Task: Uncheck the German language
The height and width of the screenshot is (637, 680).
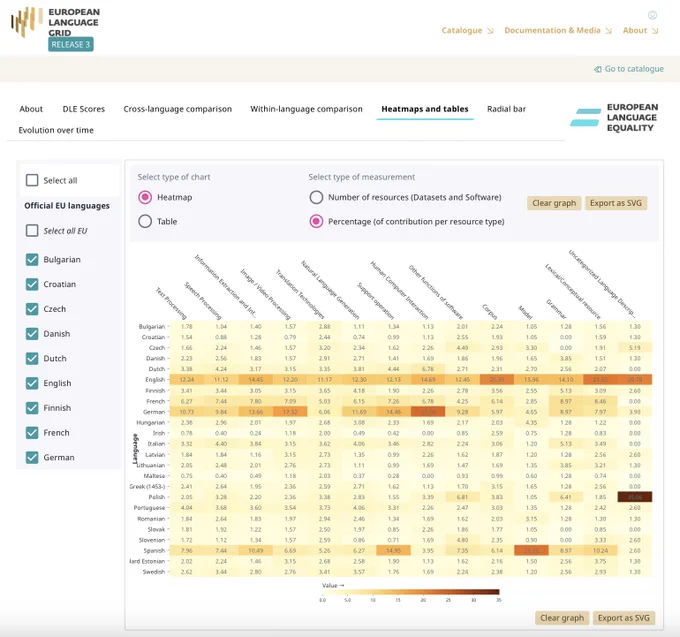Action: coord(32,457)
